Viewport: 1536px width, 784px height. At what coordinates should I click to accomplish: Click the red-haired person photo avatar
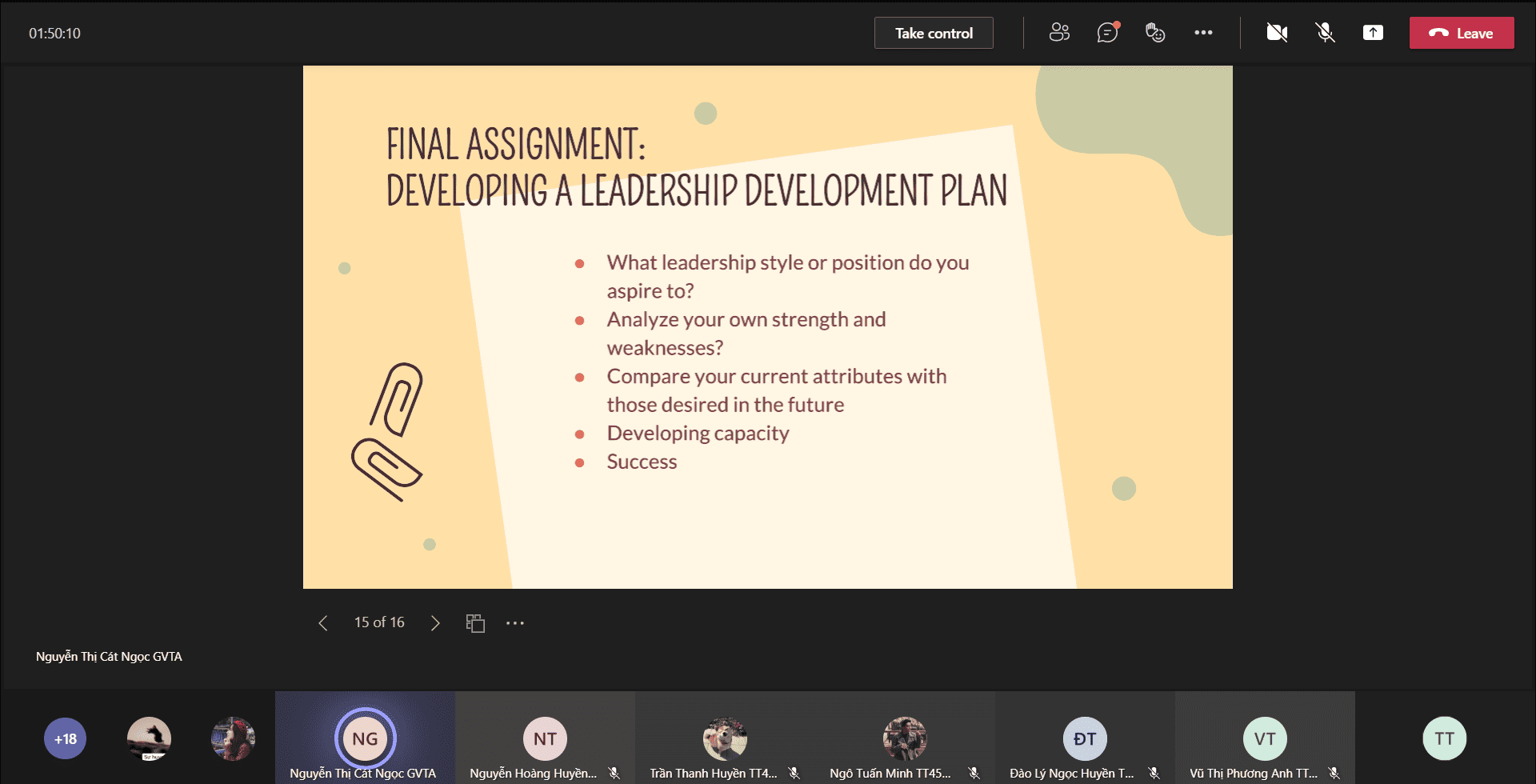[233, 738]
